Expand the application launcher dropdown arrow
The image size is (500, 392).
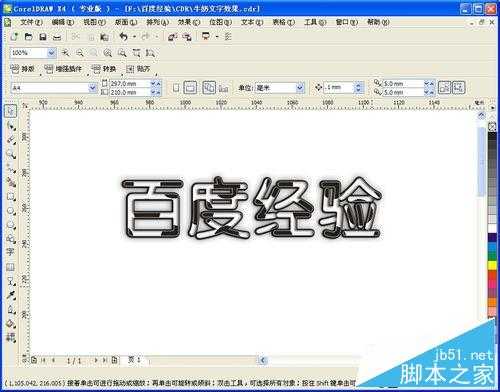(x=217, y=37)
